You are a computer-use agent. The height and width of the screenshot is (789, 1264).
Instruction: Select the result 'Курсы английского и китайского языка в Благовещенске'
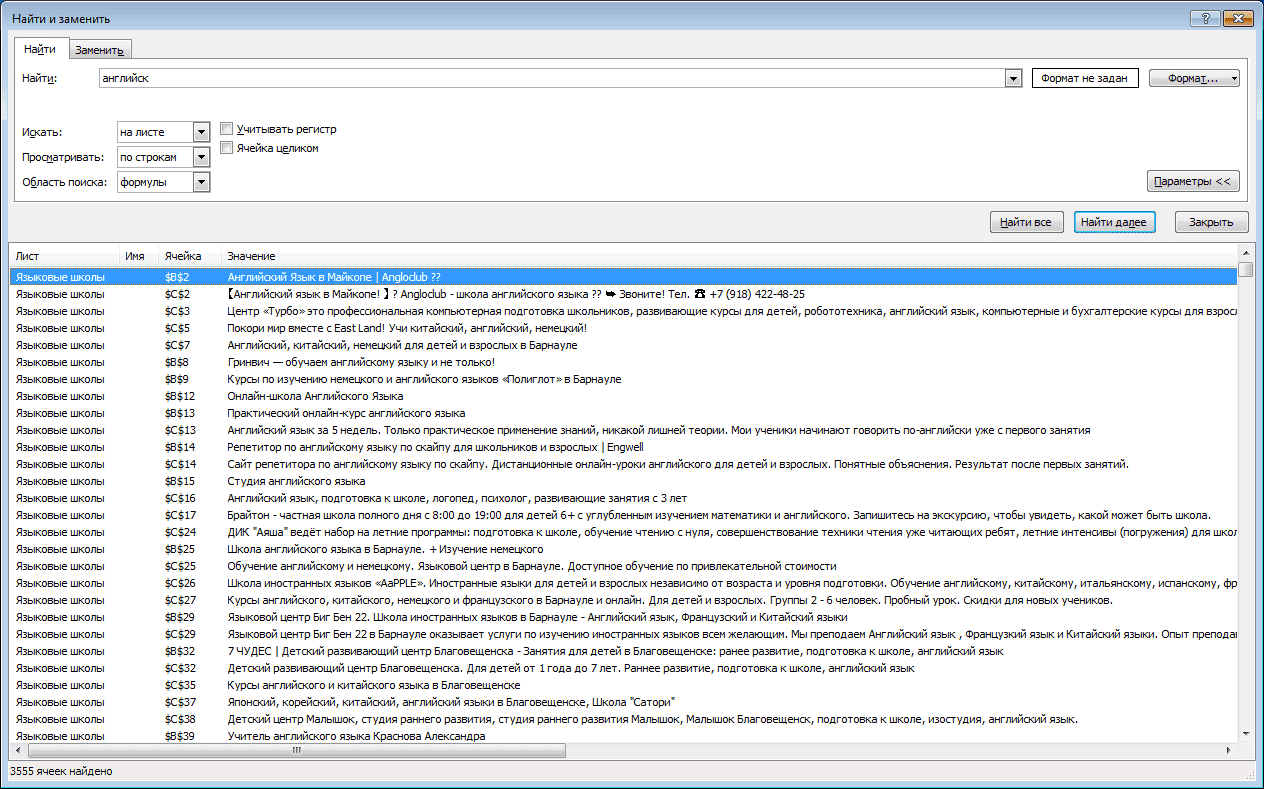(623, 685)
